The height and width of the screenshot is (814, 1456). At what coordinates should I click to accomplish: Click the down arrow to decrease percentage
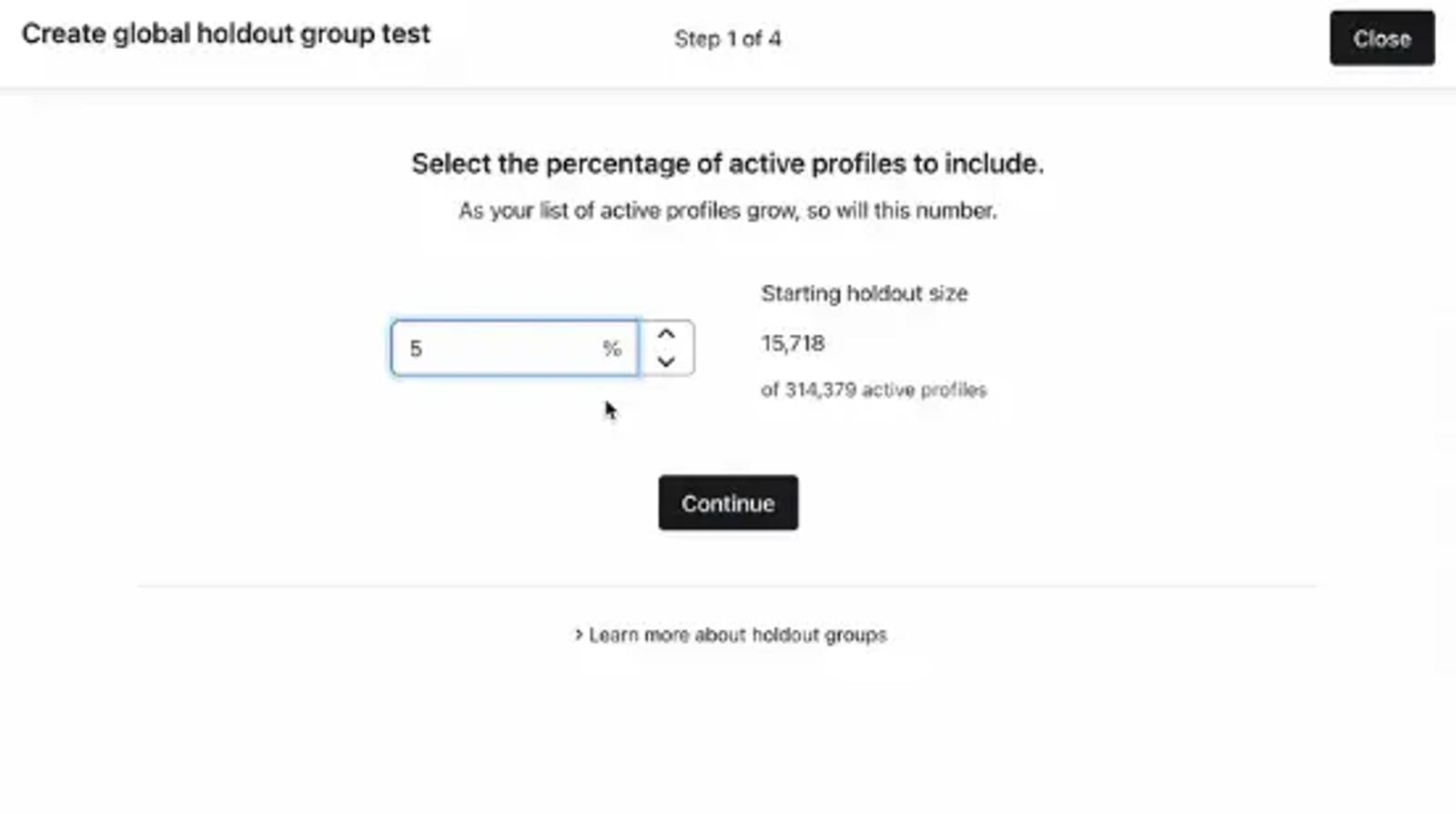(x=666, y=361)
